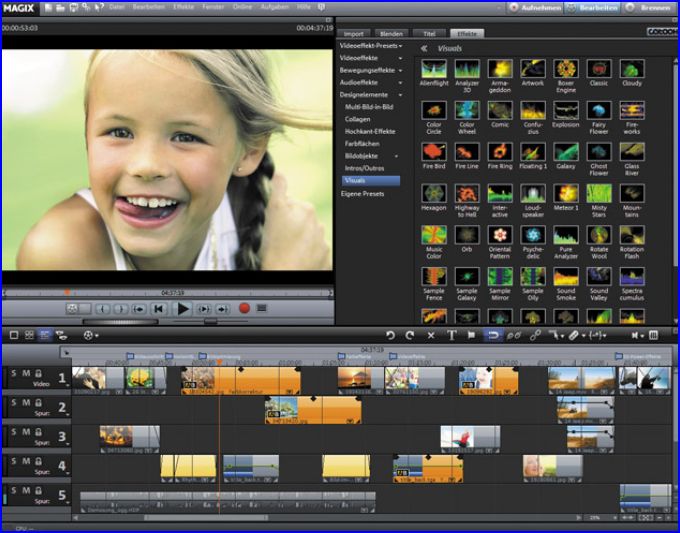The width and height of the screenshot is (680, 533).
Task: Switch to the Import tab
Action: point(356,34)
